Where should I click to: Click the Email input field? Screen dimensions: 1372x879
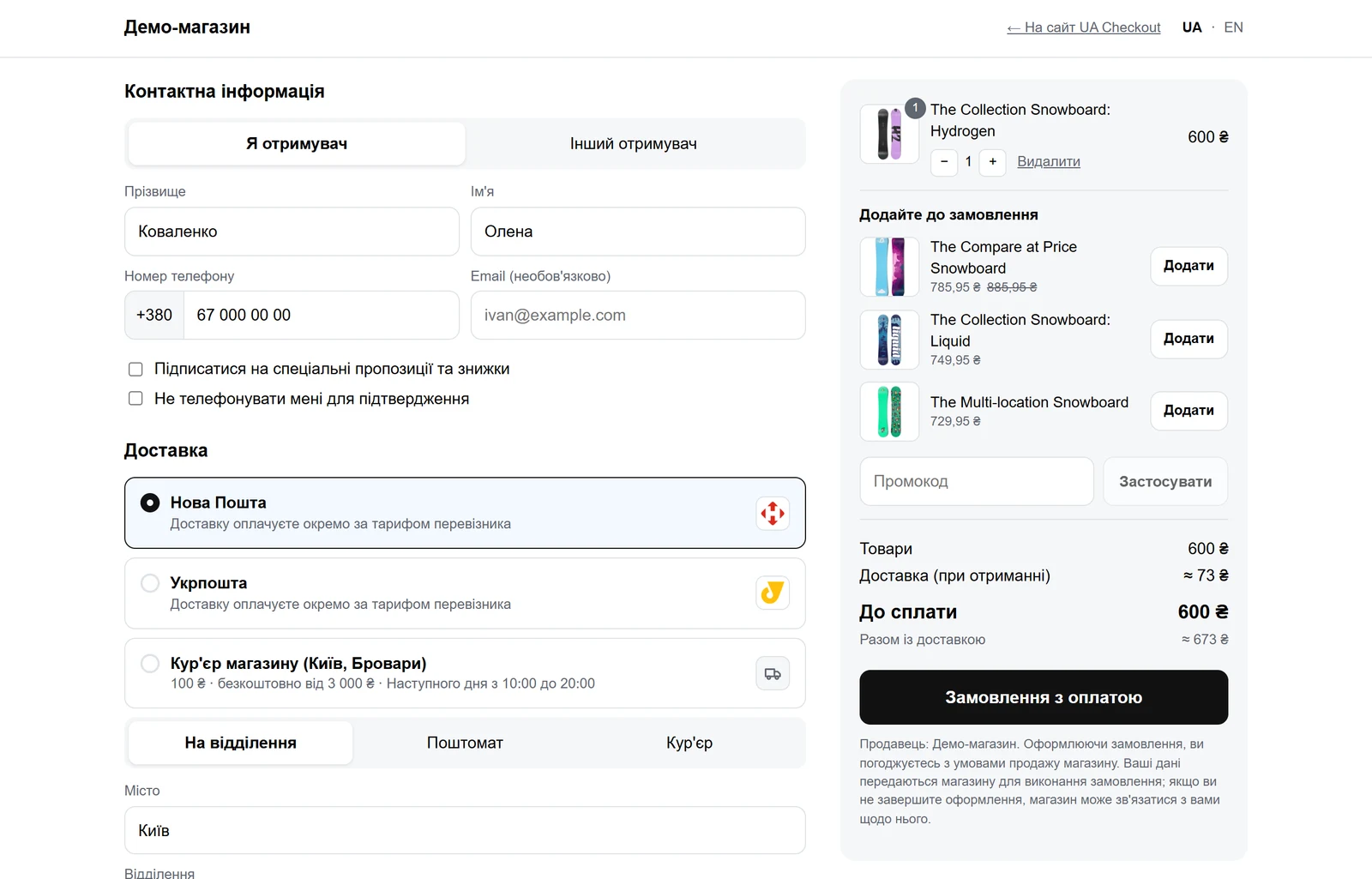click(x=638, y=315)
